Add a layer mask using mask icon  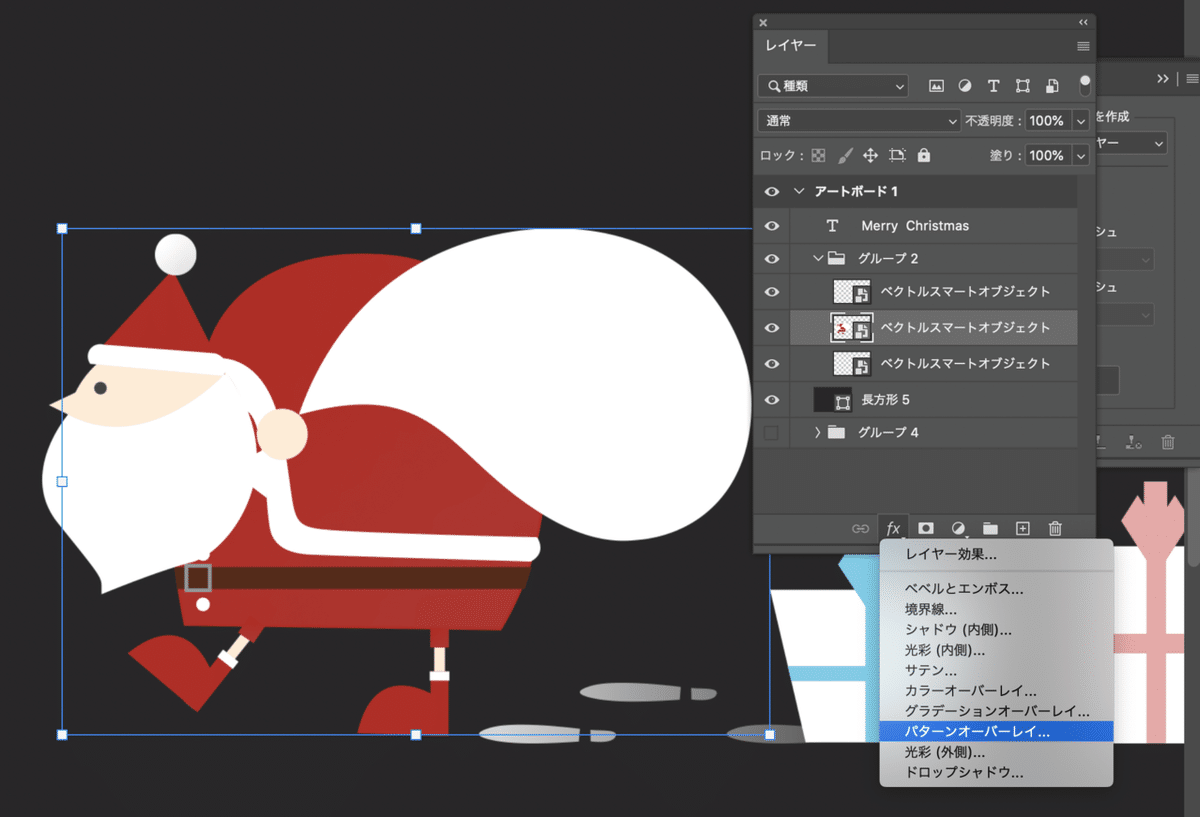point(926,528)
